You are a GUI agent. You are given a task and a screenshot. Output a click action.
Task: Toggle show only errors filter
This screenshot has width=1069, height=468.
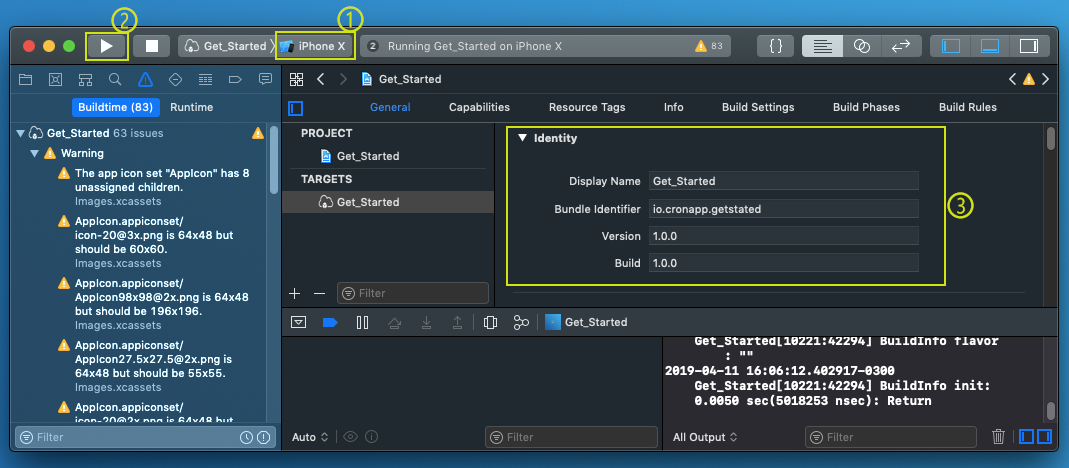pyautogui.click(x=264, y=437)
